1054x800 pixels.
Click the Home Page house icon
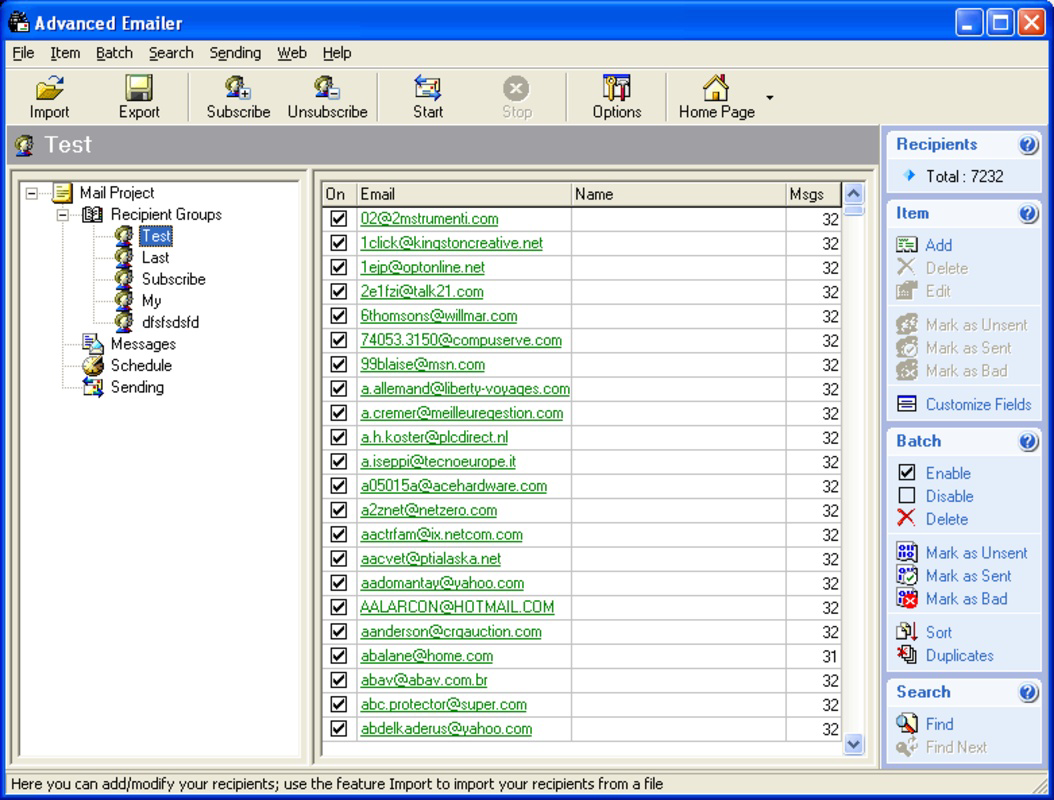point(716,88)
